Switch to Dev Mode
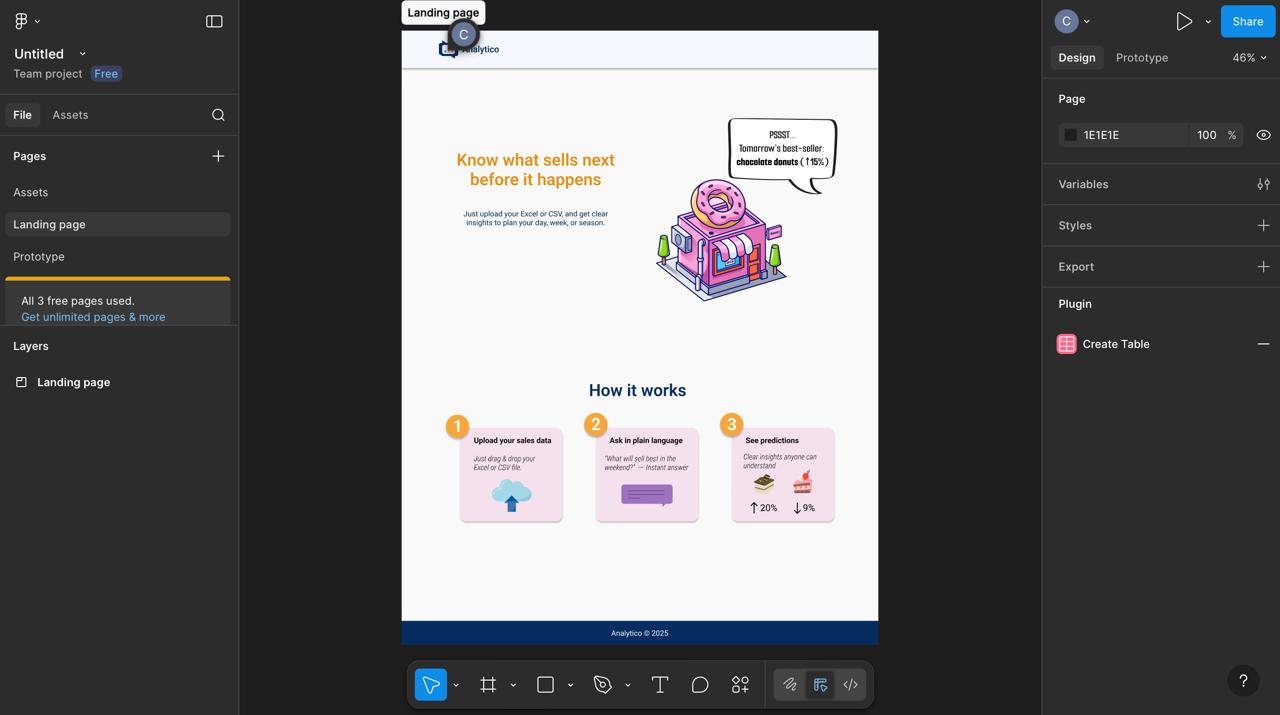 (x=850, y=684)
